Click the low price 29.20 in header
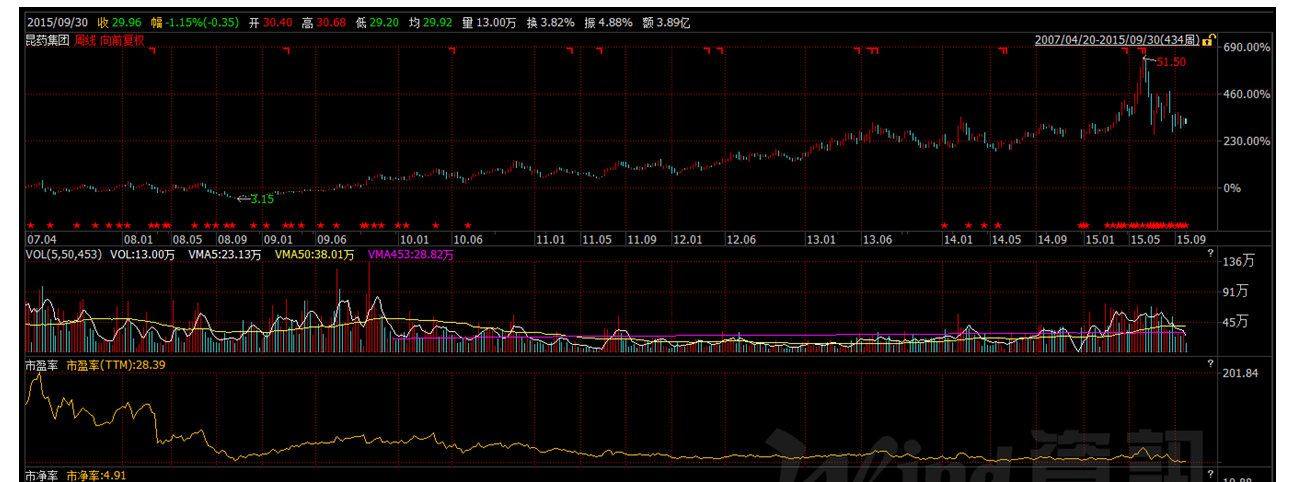 385,22
